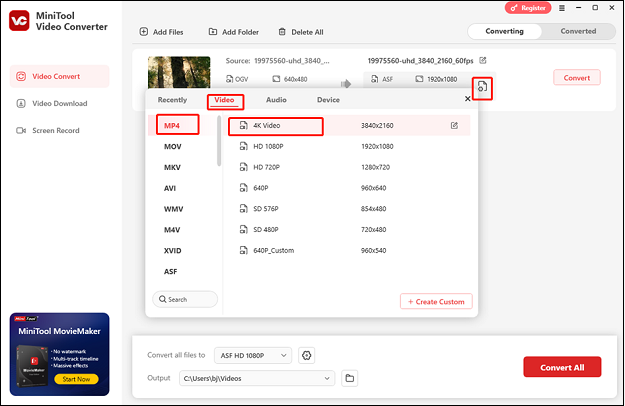Image resolution: width=625 pixels, height=406 pixels.
Task: Click the HD 1080P preset file icon
Action: tap(243, 146)
